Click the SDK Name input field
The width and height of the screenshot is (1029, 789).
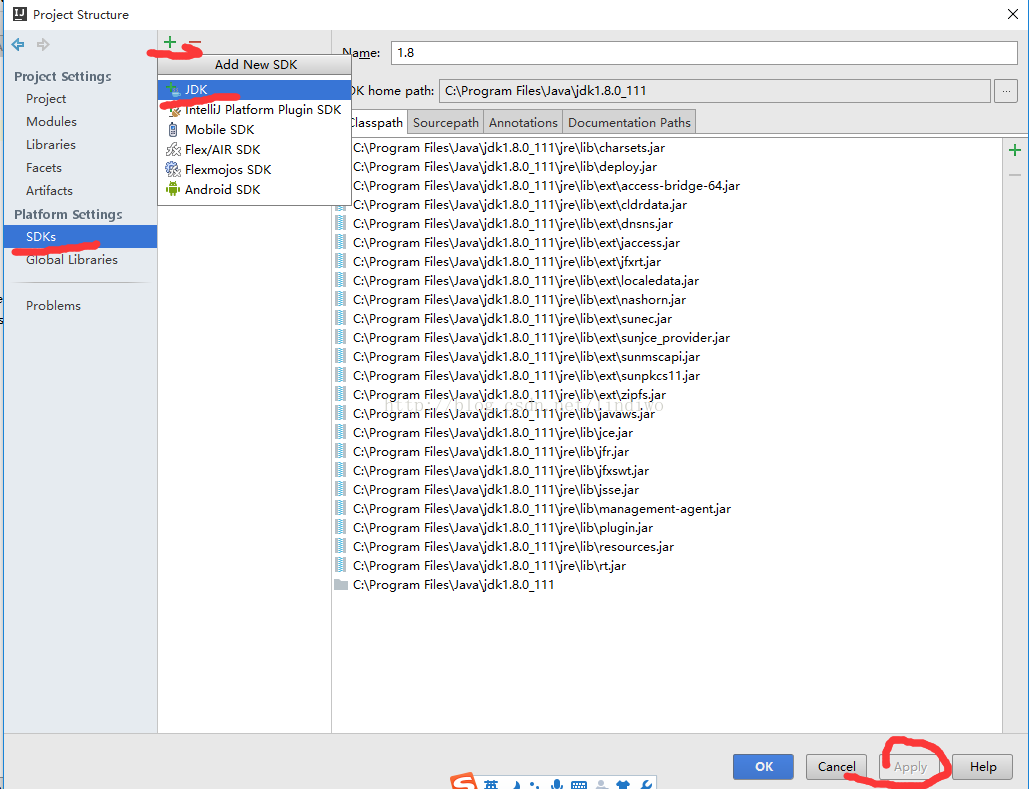click(704, 53)
